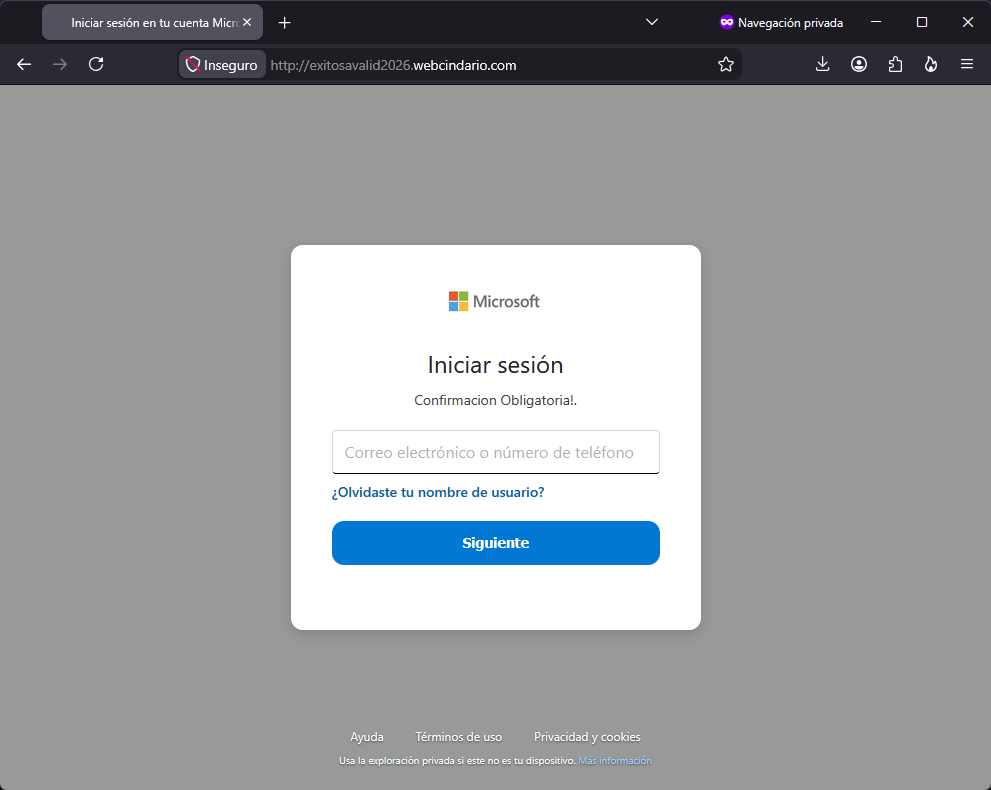
Task: Open the downloads panel
Action: click(822, 64)
